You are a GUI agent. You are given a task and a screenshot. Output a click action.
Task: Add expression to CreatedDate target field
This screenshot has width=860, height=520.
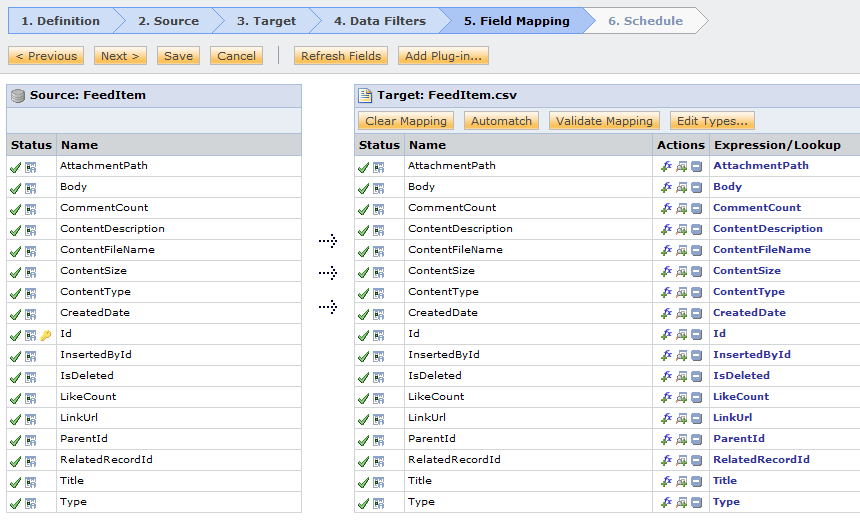pos(666,314)
